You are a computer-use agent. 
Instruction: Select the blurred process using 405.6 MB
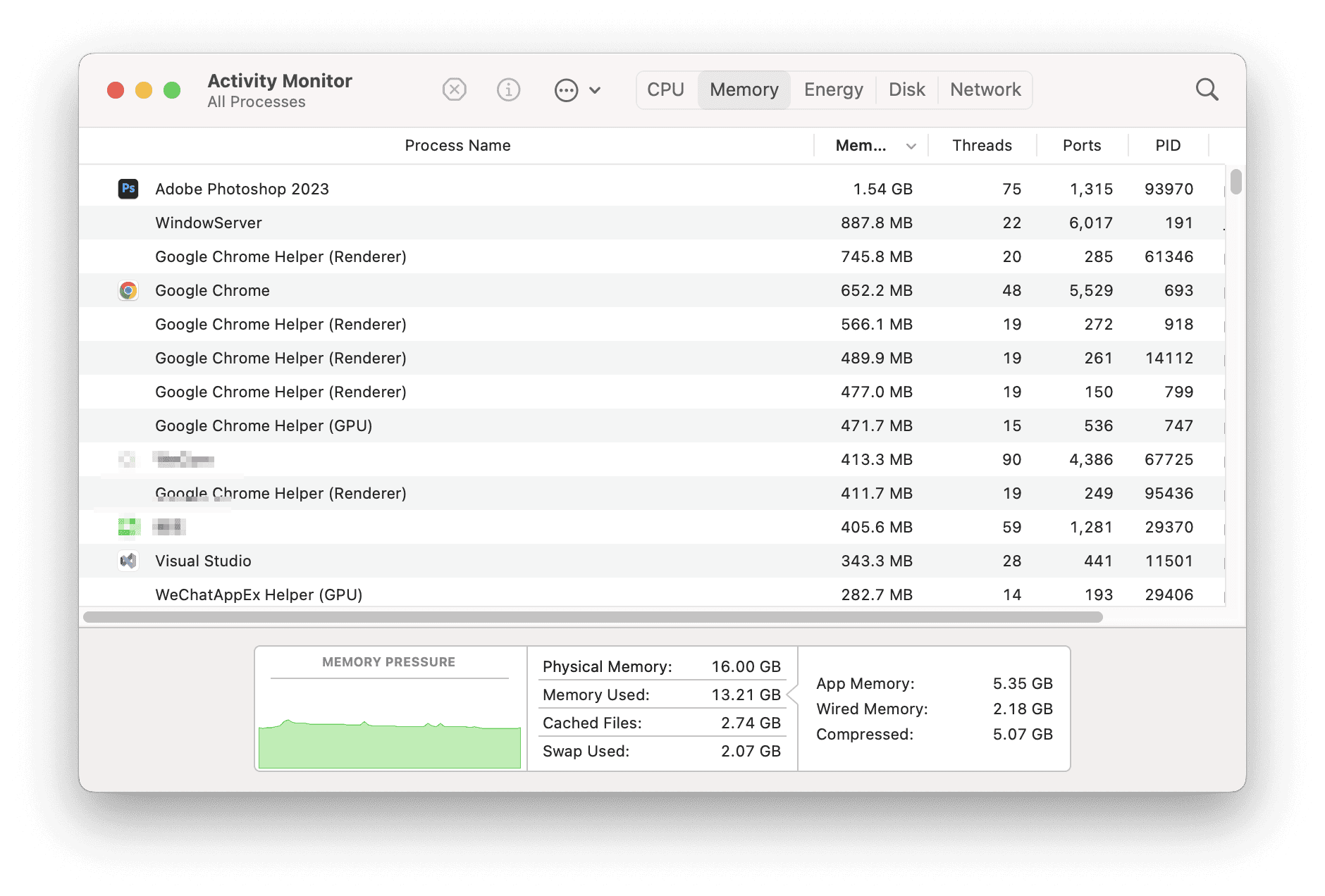pos(652,527)
